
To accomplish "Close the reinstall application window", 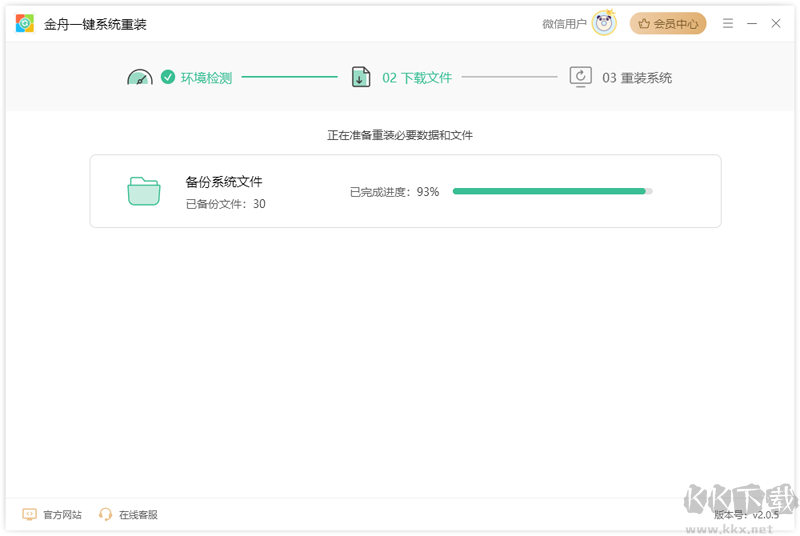I will pos(776,23).
